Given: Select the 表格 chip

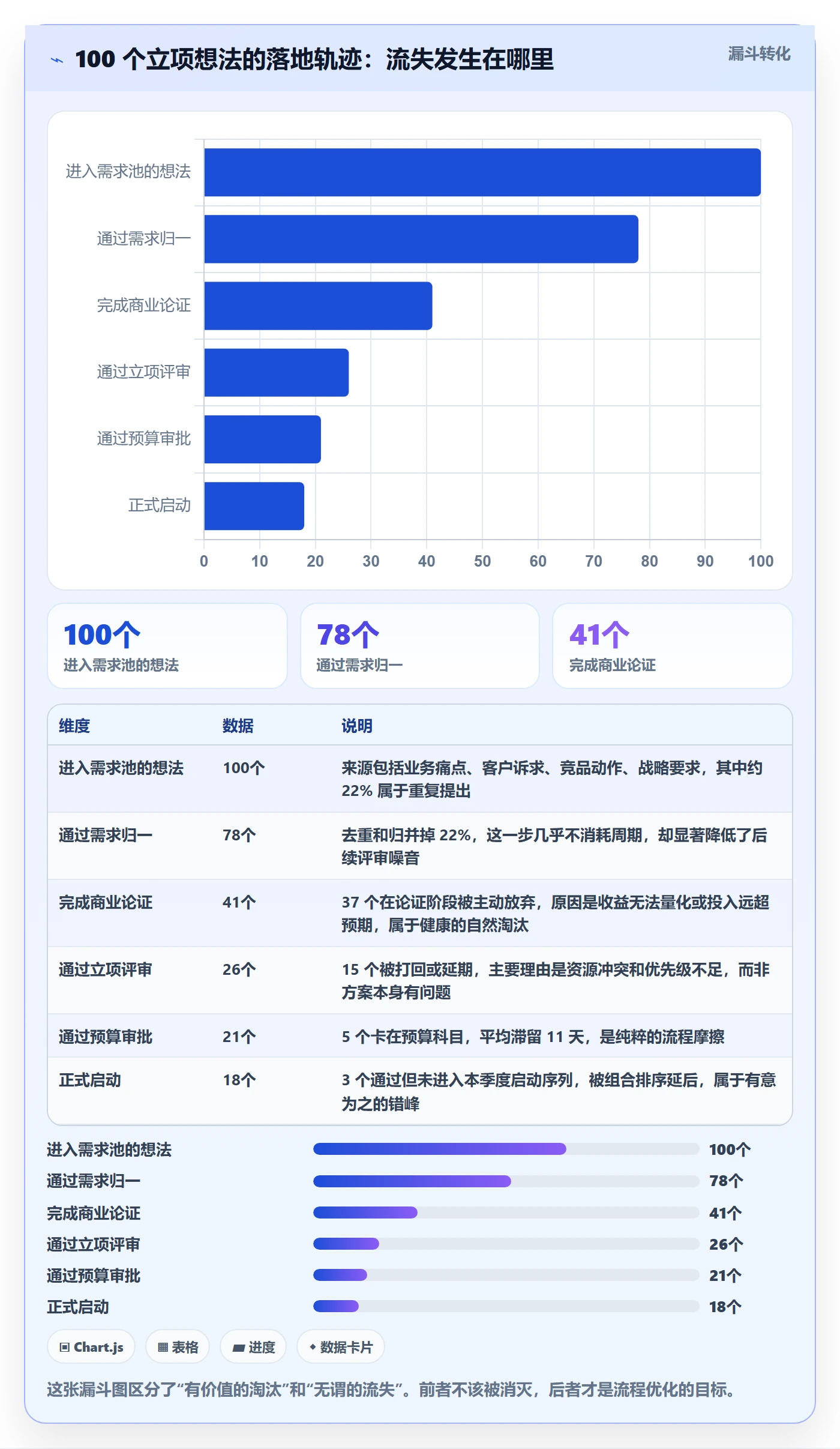Looking at the screenshot, I should [x=178, y=1347].
